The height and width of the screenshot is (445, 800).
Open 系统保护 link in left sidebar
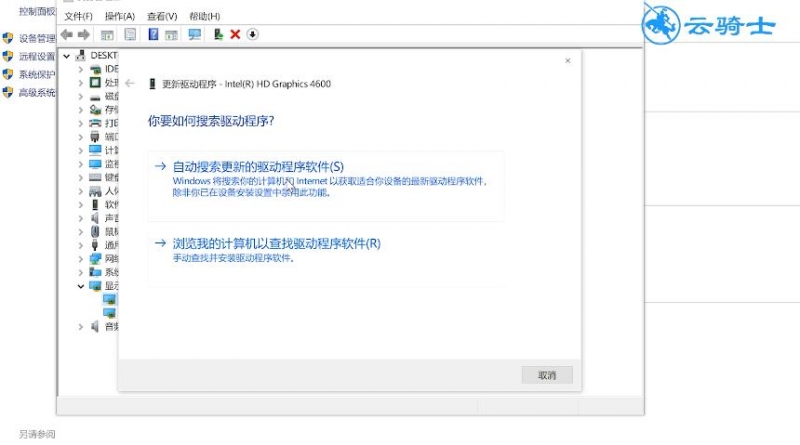(37, 75)
